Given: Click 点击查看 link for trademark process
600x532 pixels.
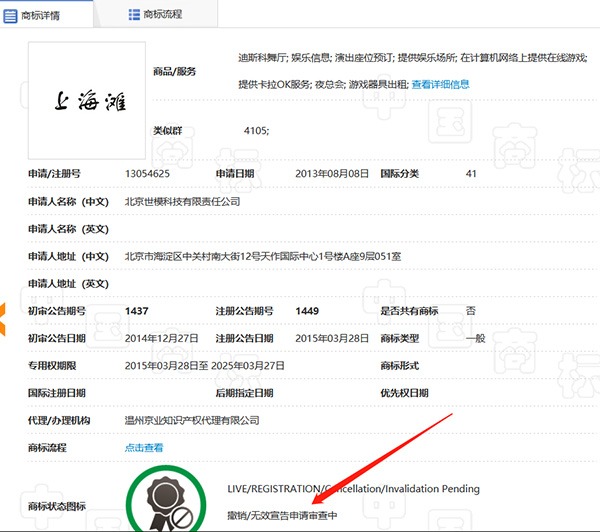Looking at the screenshot, I should click(x=144, y=447).
